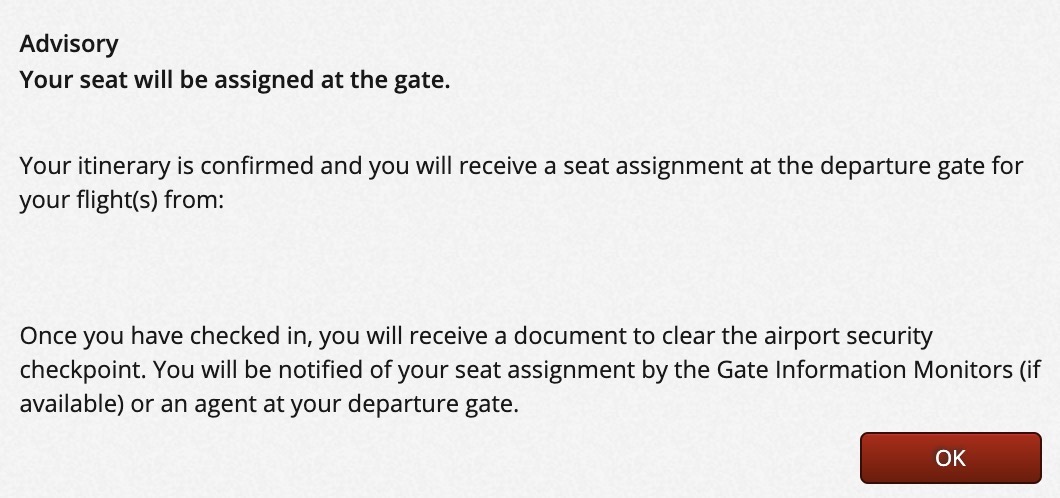Image resolution: width=1060 pixels, height=498 pixels.
Task: Click the bold seat assigned at gate line
Action: [x=235, y=80]
